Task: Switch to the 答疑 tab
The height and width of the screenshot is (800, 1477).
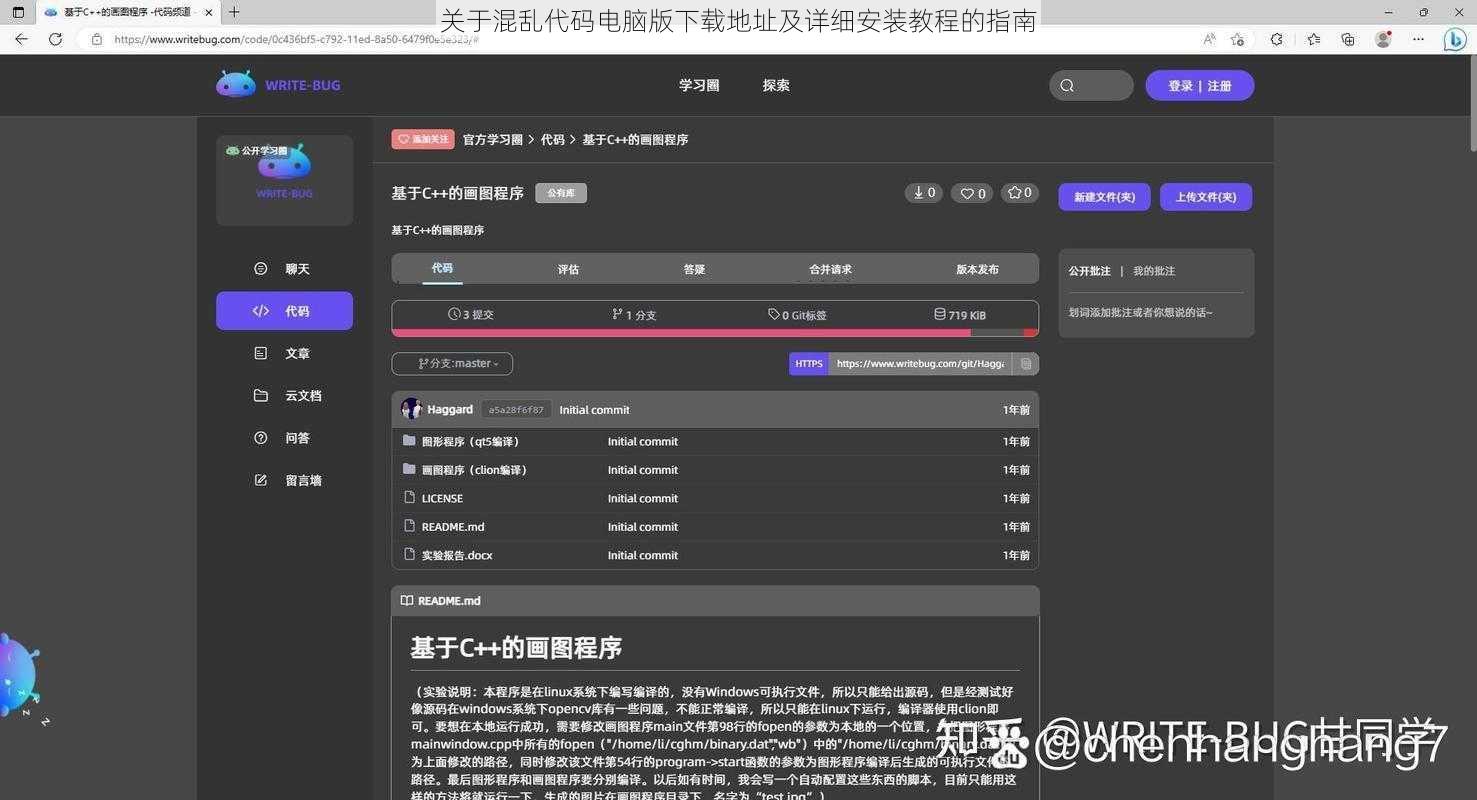Action: click(x=694, y=269)
